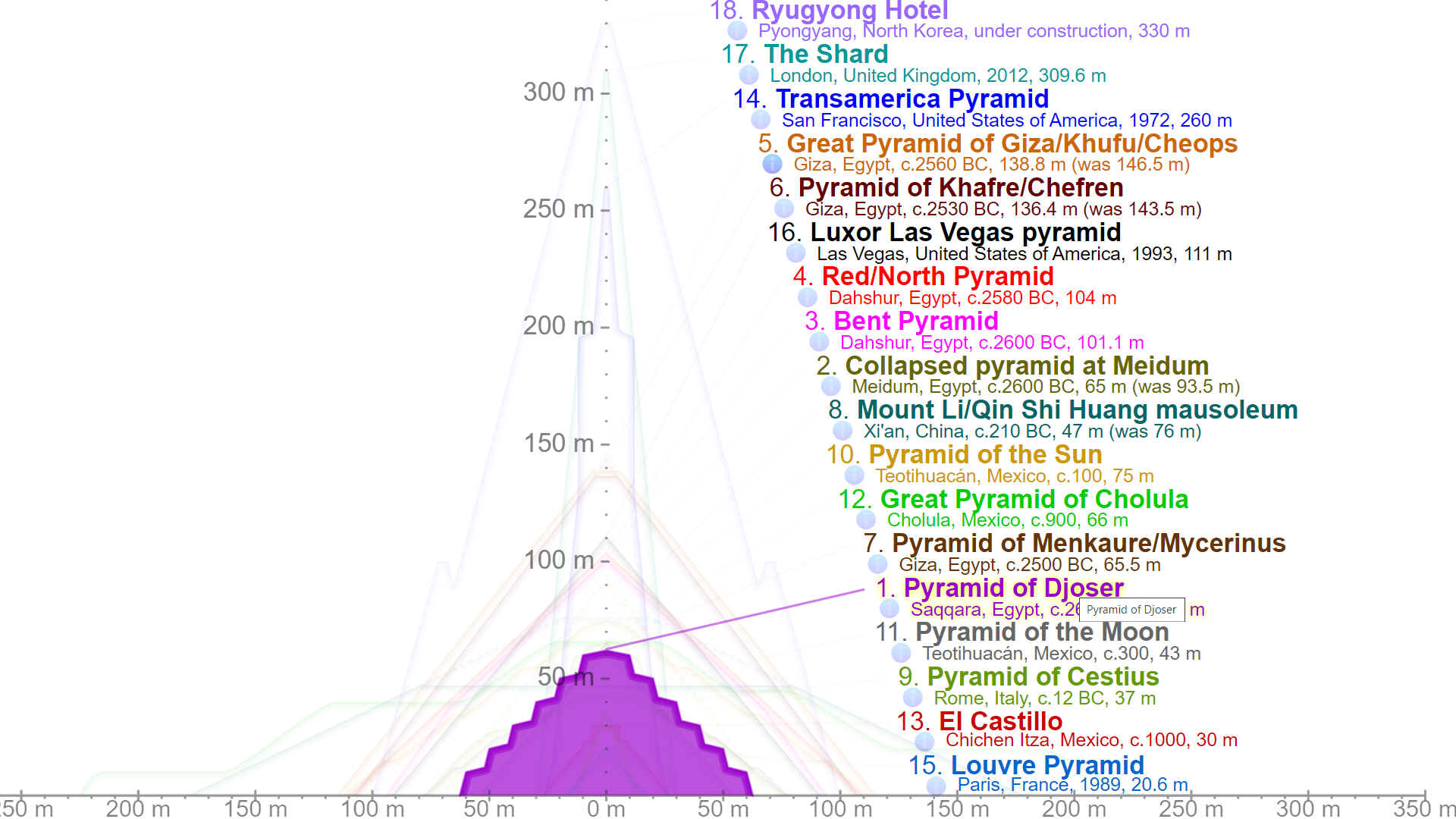Click 'Las Vegas, United States of America, 1993, 111 m'
1456x819 pixels.
(x=1025, y=254)
